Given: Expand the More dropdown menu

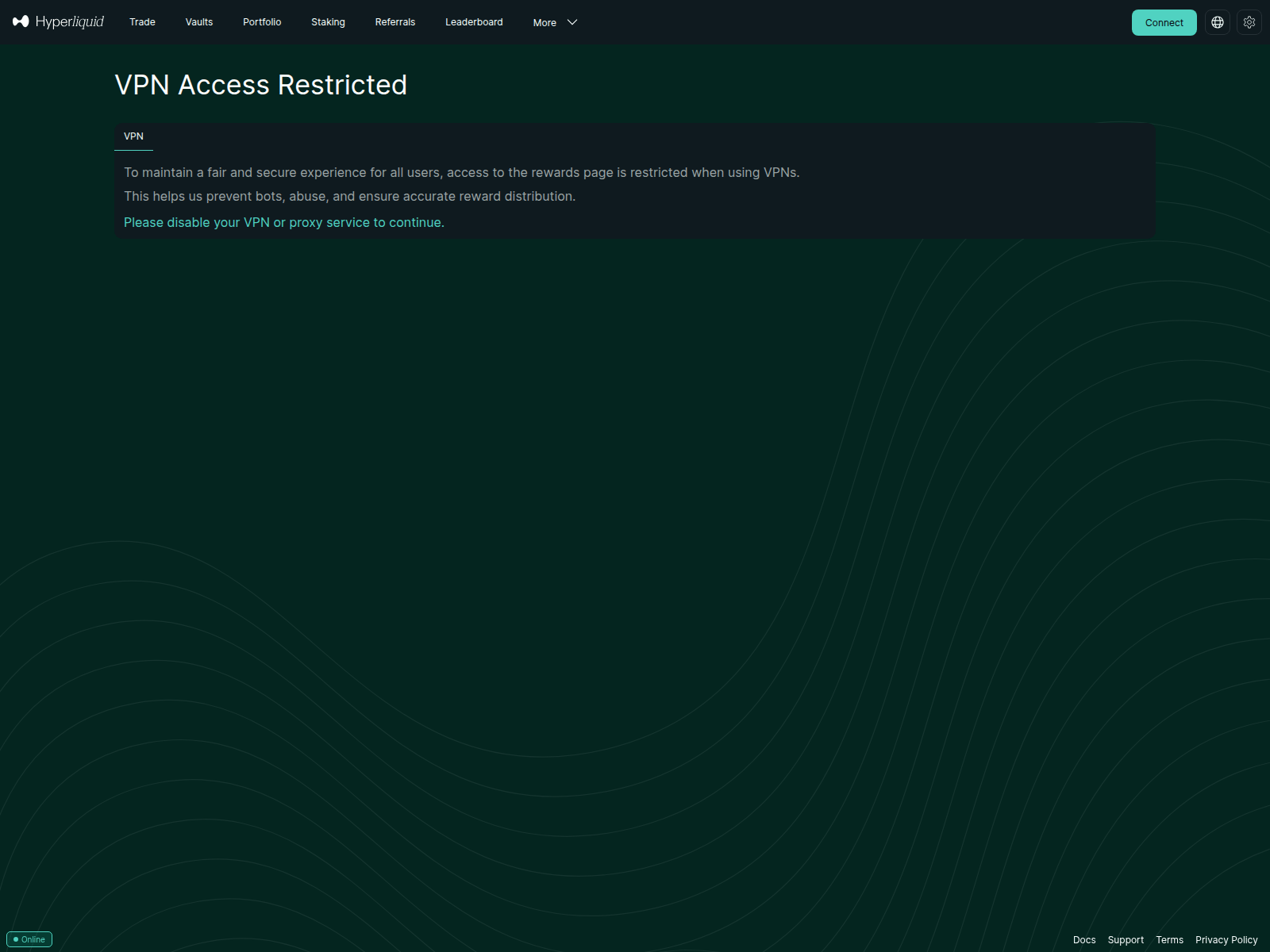Looking at the screenshot, I should (x=555, y=22).
